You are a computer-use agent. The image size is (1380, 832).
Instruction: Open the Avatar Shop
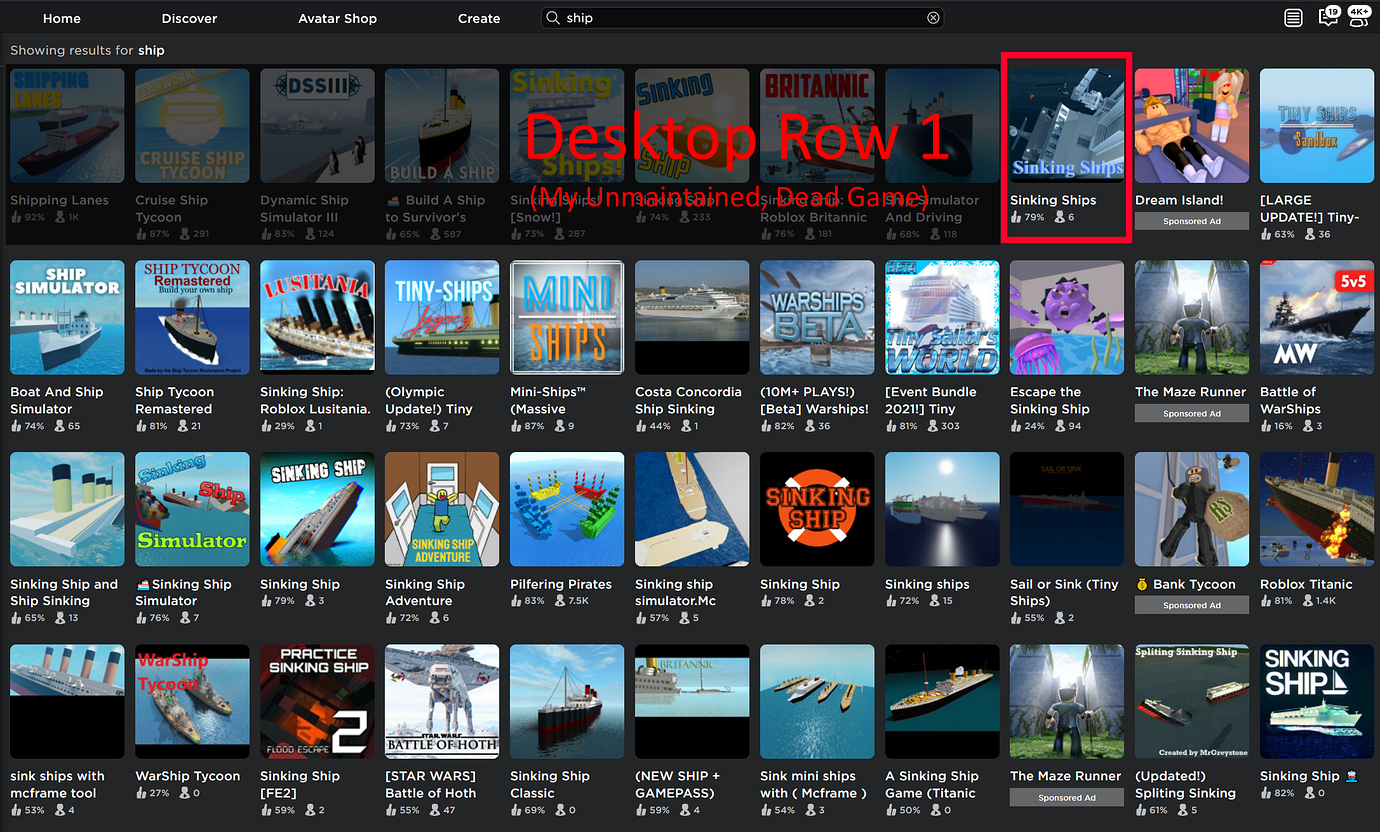tap(337, 18)
